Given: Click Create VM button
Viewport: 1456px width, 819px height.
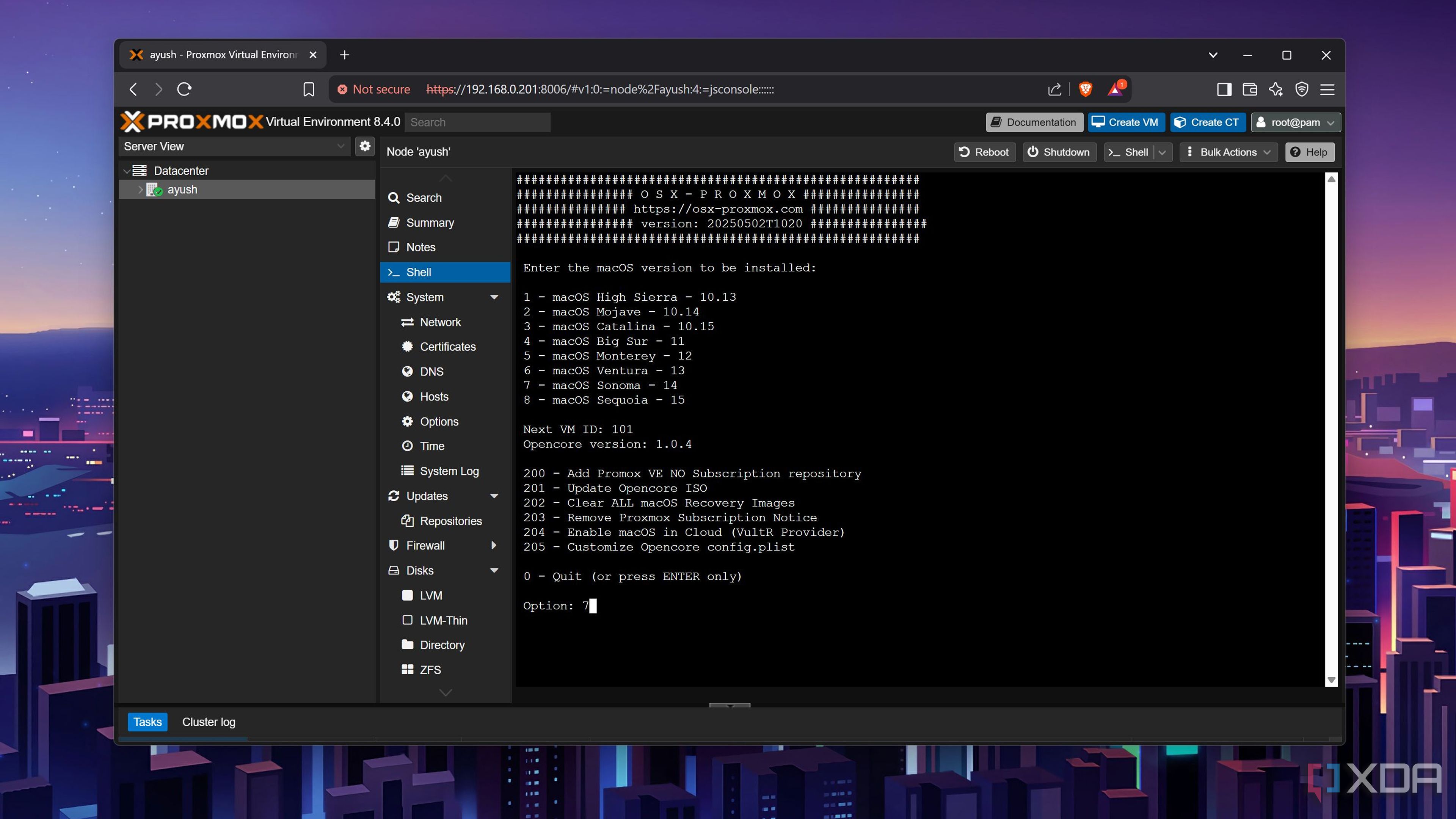Looking at the screenshot, I should pos(1126,122).
